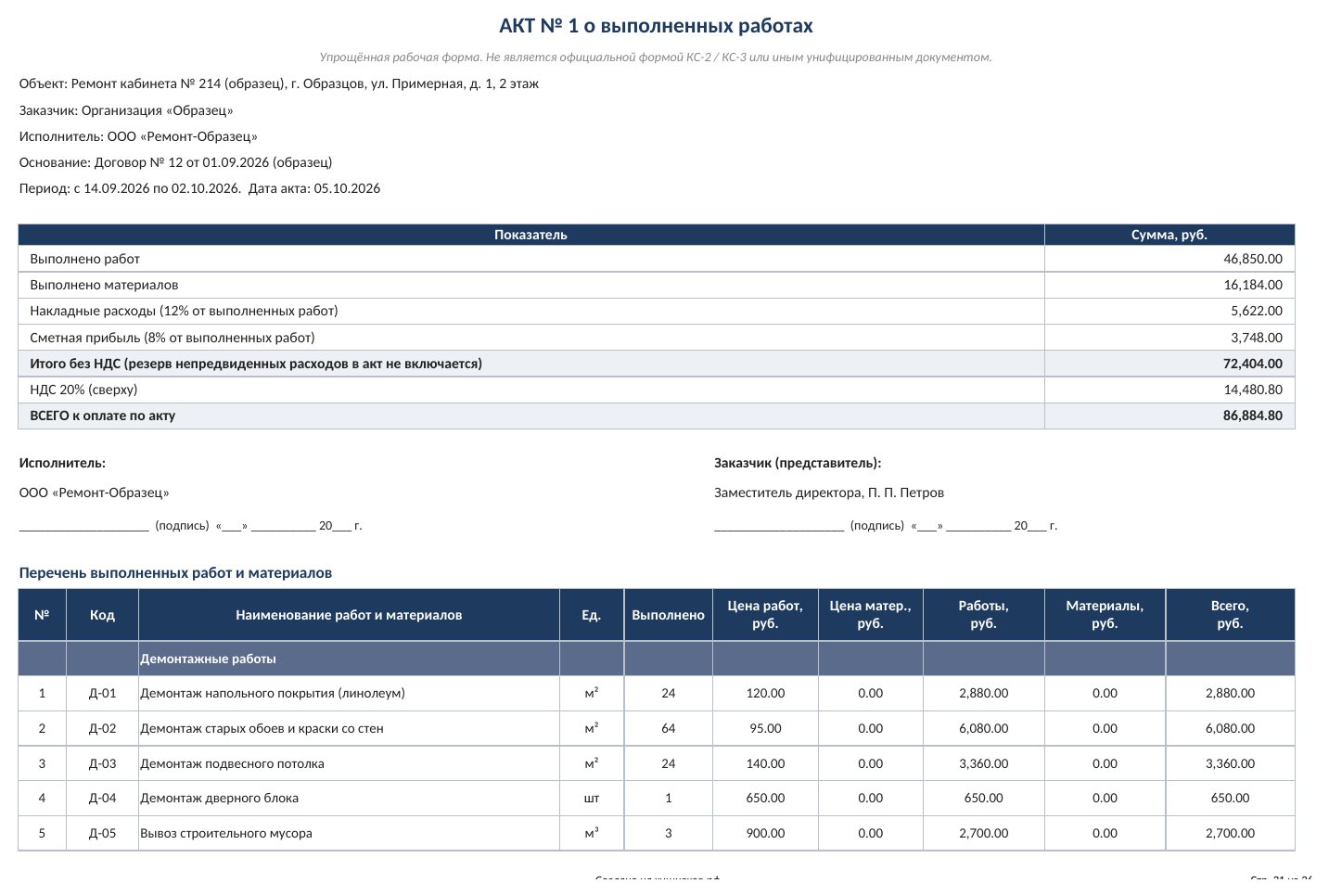Click the grand total 86,884.80

(1253, 416)
